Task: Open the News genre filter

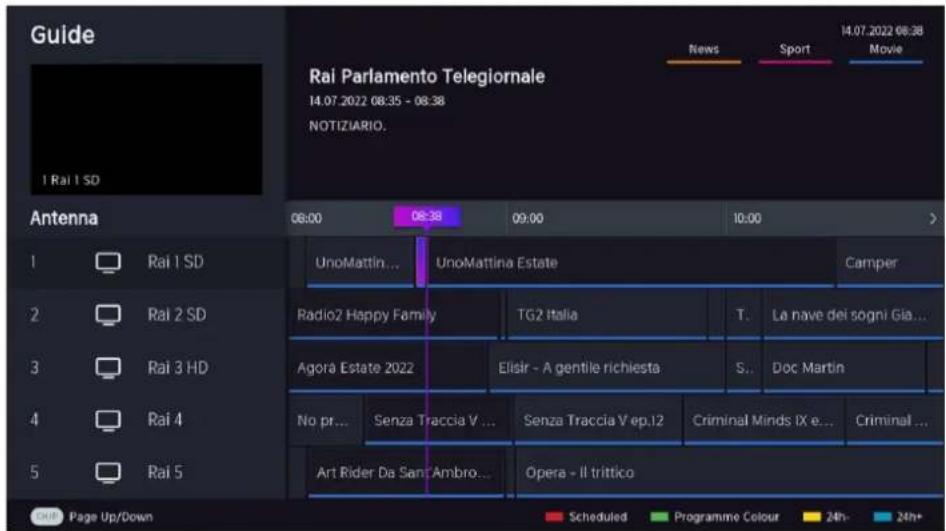Action: click(x=703, y=51)
